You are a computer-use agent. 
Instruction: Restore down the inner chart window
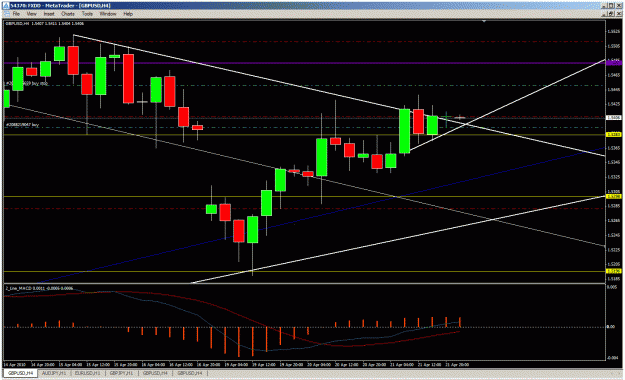(611, 14)
